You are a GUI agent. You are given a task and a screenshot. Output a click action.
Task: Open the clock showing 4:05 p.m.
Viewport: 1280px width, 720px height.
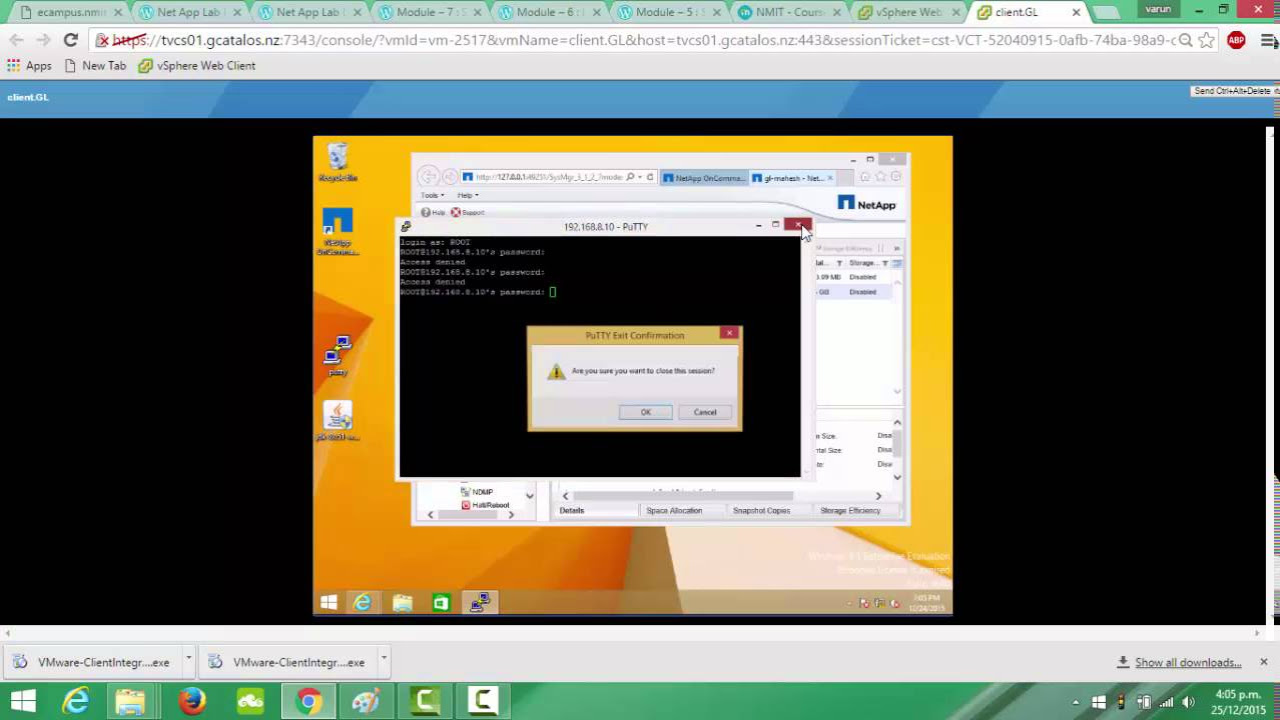tap(1237, 701)
